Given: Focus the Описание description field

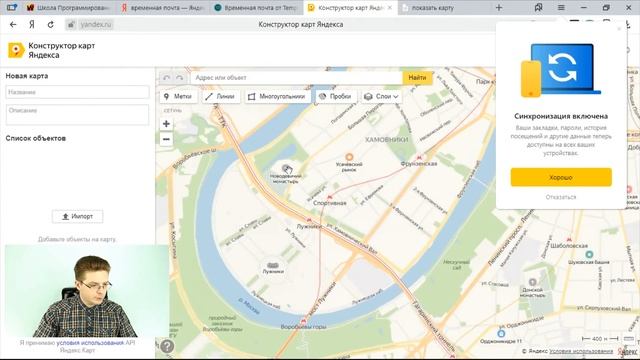Looking at the screenshot, I should 78,115.
